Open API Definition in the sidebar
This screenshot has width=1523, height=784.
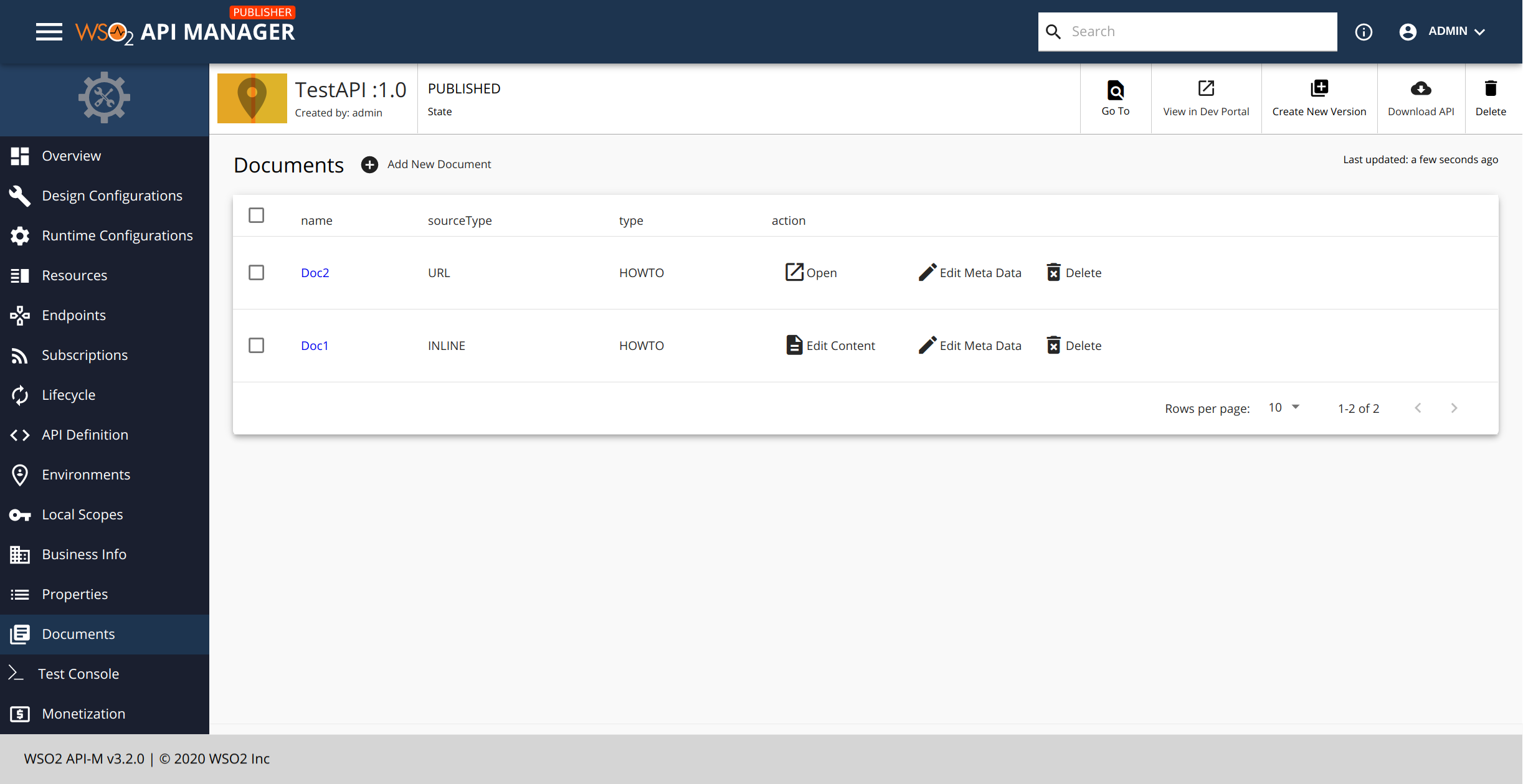tap(105, 435)
